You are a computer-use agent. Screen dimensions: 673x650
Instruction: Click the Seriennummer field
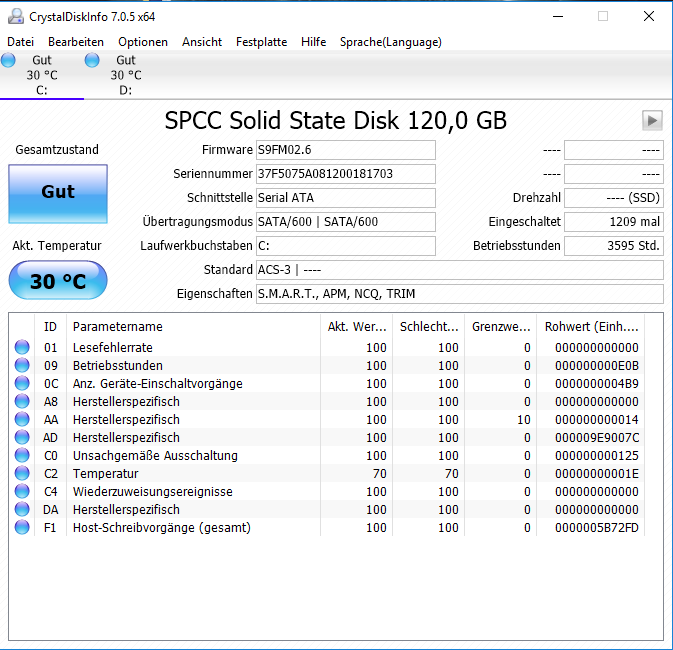(x=346, y=174)
